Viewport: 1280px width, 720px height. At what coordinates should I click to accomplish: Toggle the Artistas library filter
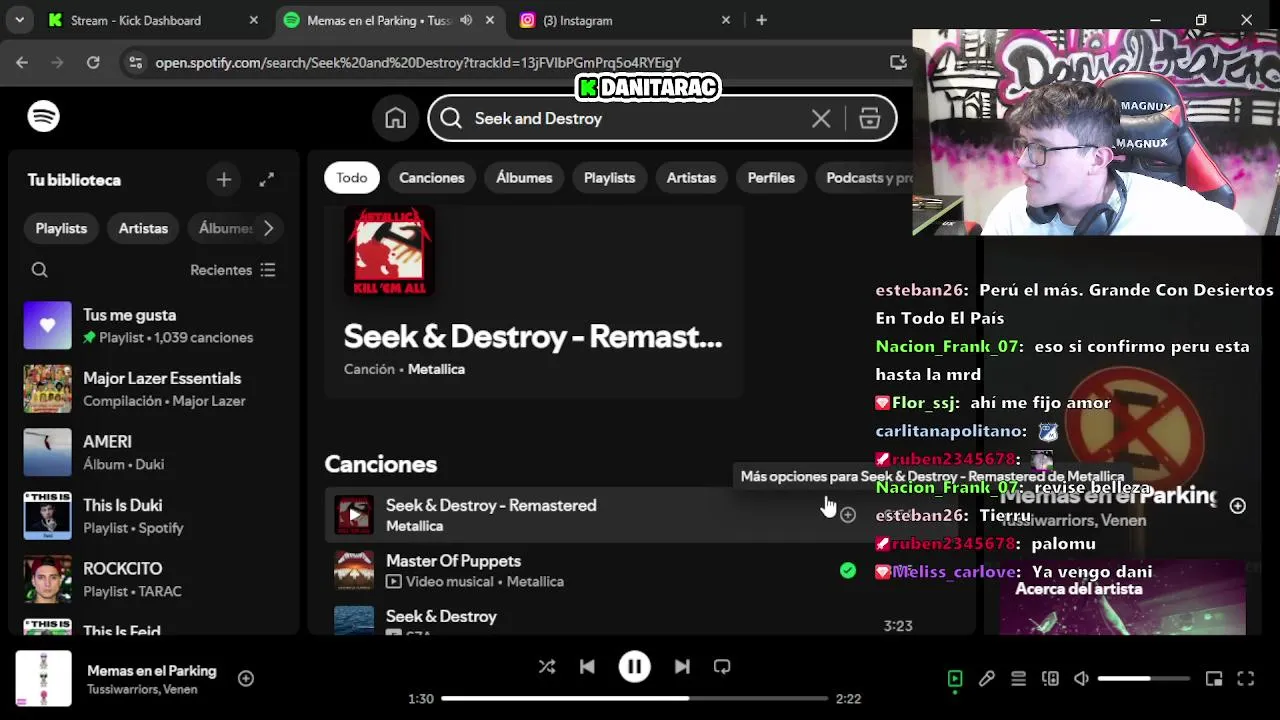pyautogui.click(x=143, y=228)
